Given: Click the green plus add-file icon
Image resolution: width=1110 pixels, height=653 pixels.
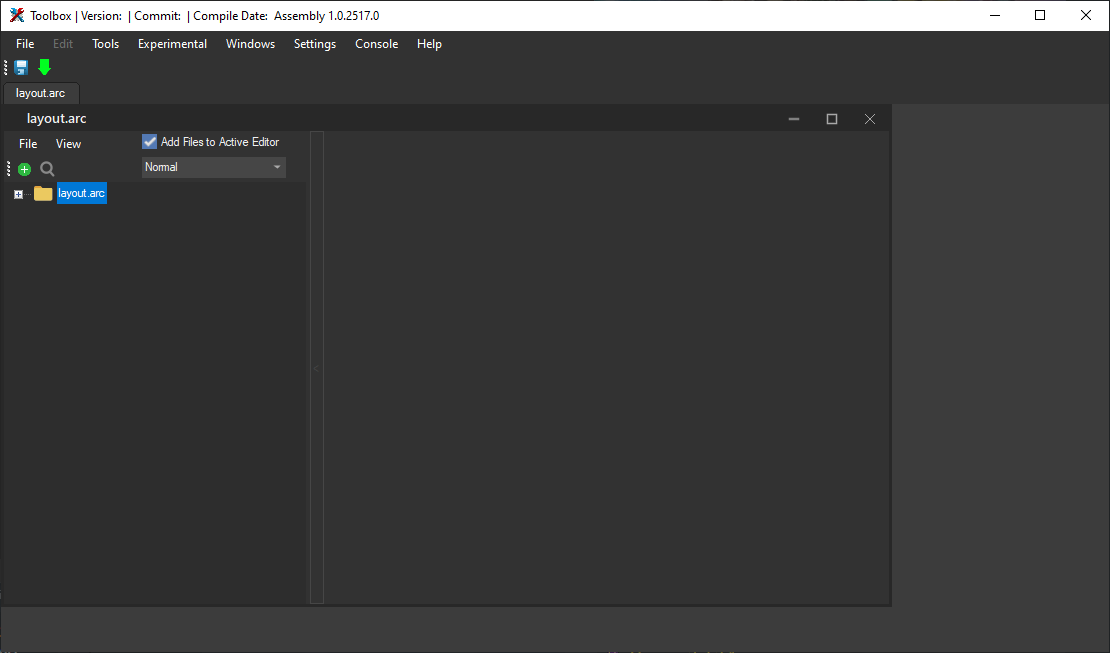Looking at the screenshot, I should pyautogui.click(x=25, y=169).
